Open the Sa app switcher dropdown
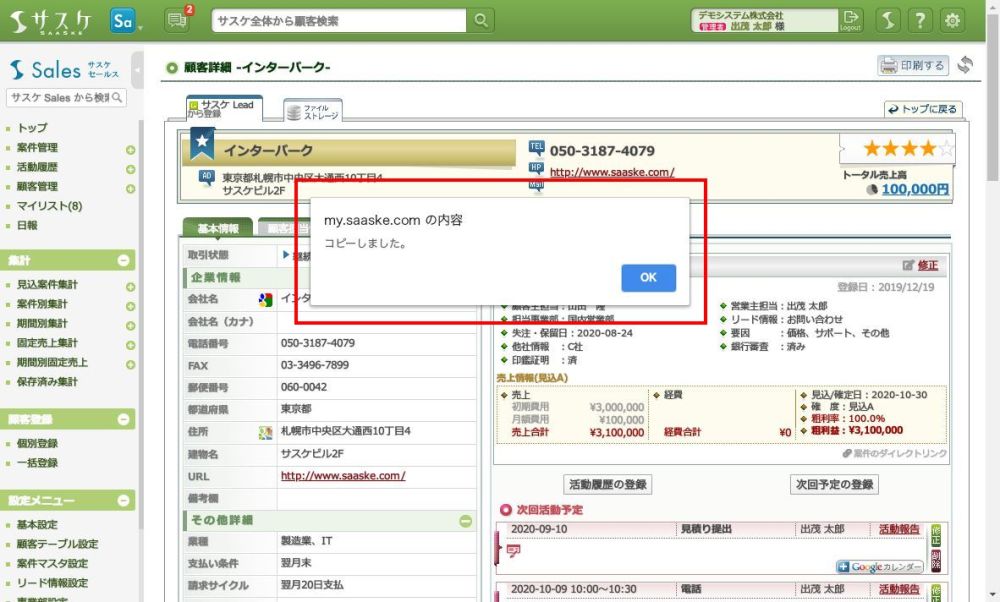1000x602 pixels. click(125, 20)
